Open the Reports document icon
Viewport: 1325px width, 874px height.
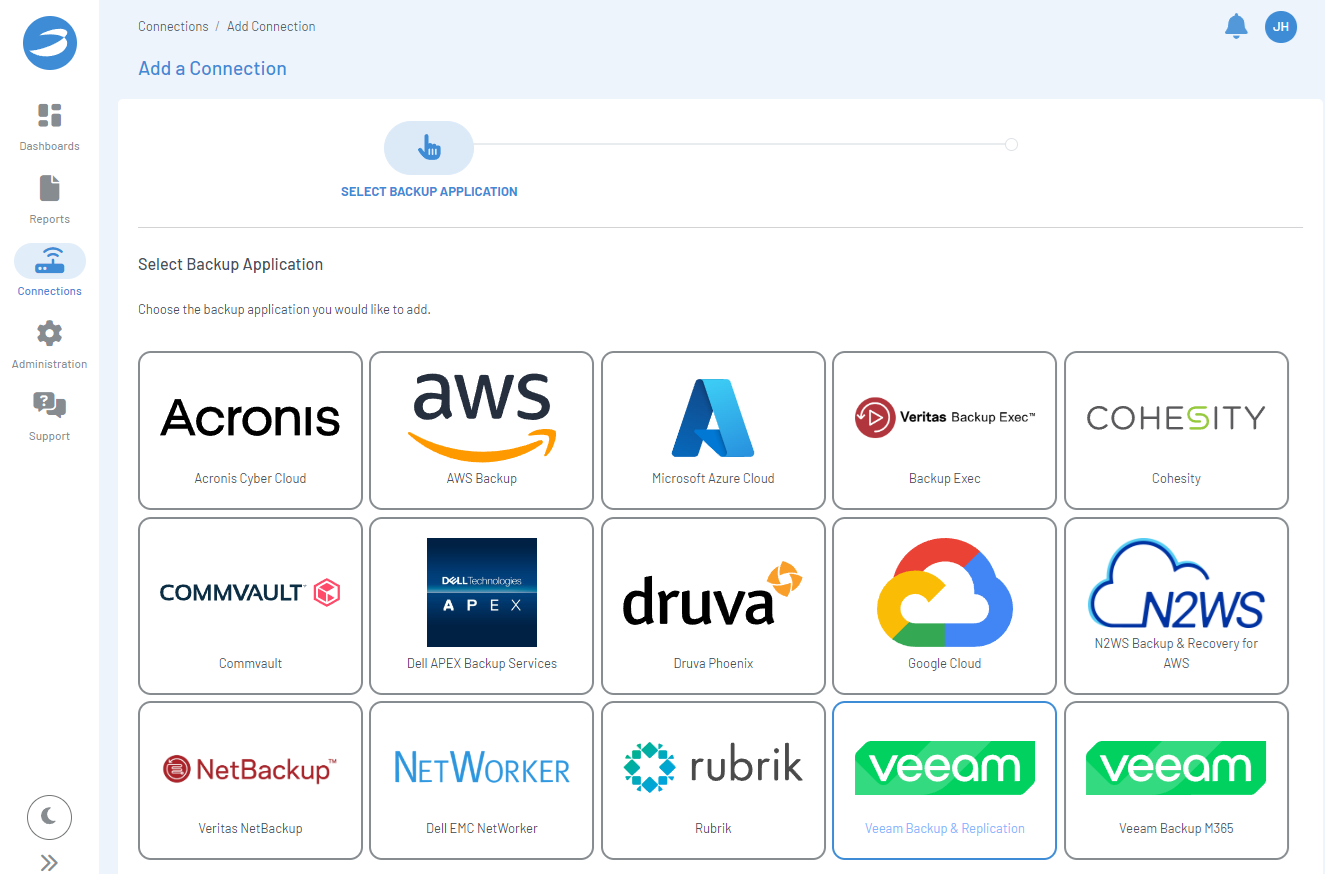tap(49, 188)
